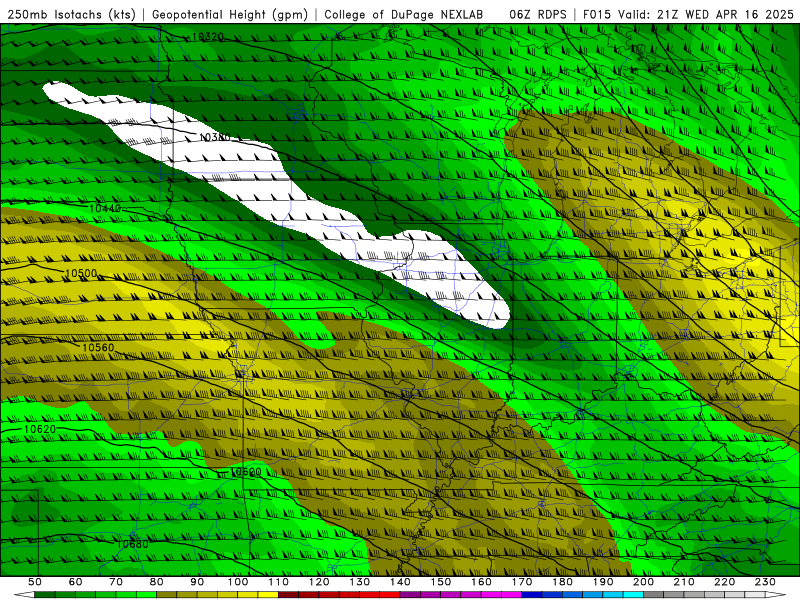
Task: Click the 10560 height contour label
Action: 98,347
